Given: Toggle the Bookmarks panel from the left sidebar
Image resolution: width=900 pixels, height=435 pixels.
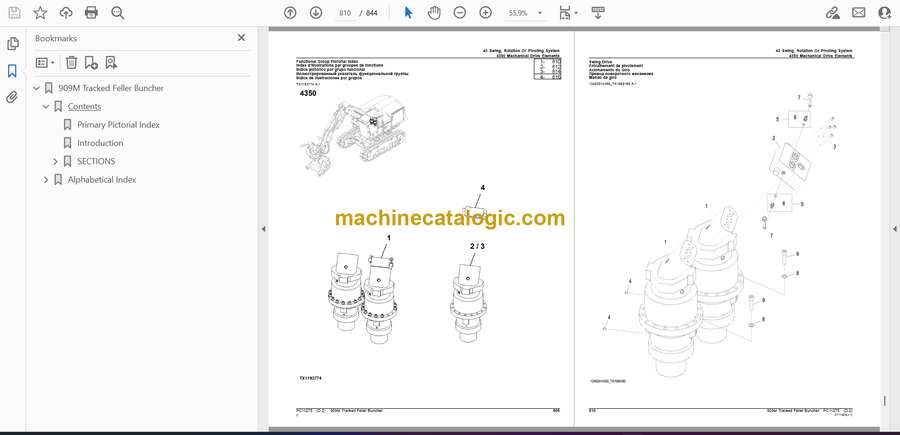Looking at the screenshot, I should 12,71.
